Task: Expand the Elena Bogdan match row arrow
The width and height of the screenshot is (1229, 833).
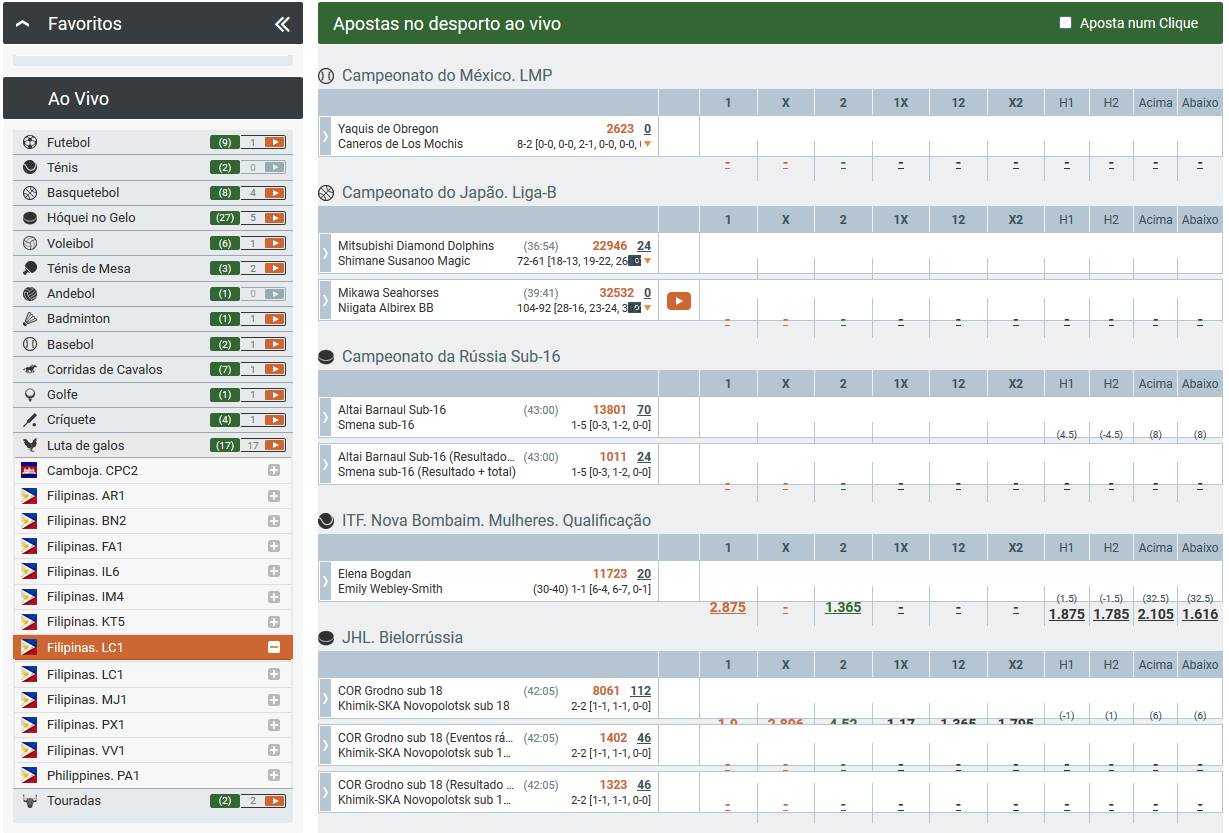Action: pyautogui.click(x=325, y=581)
